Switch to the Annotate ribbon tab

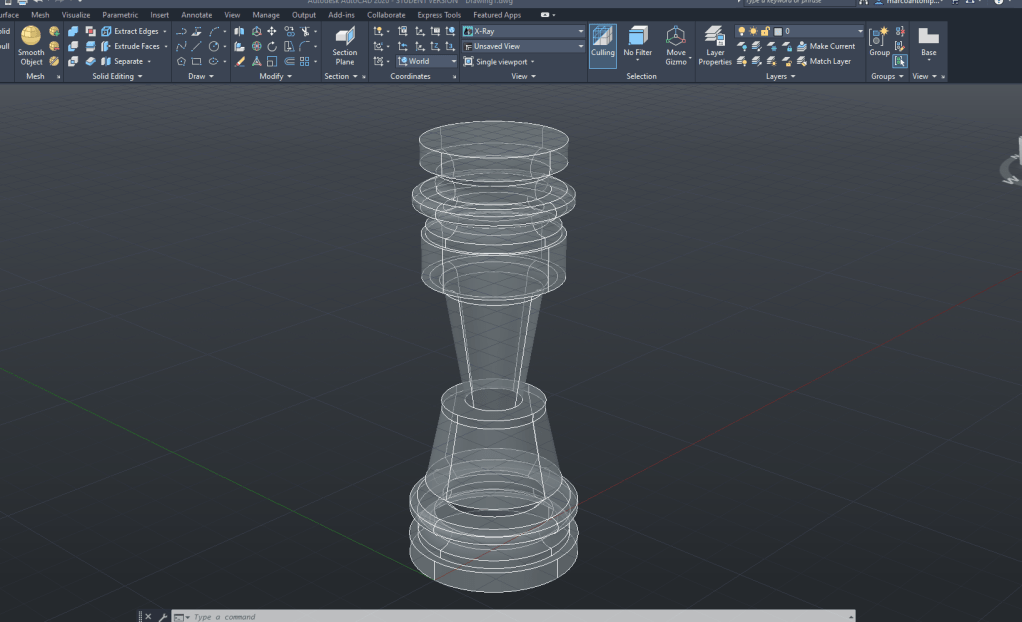coord(196,15)
